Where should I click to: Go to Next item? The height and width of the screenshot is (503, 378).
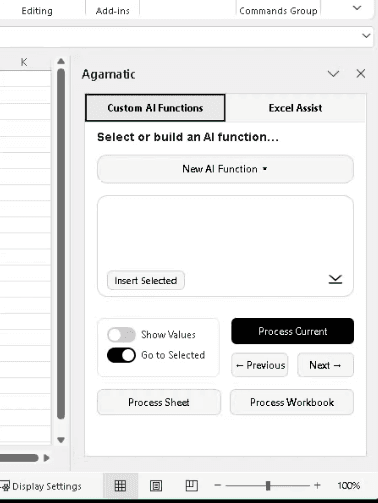click(x=325, y=365)
